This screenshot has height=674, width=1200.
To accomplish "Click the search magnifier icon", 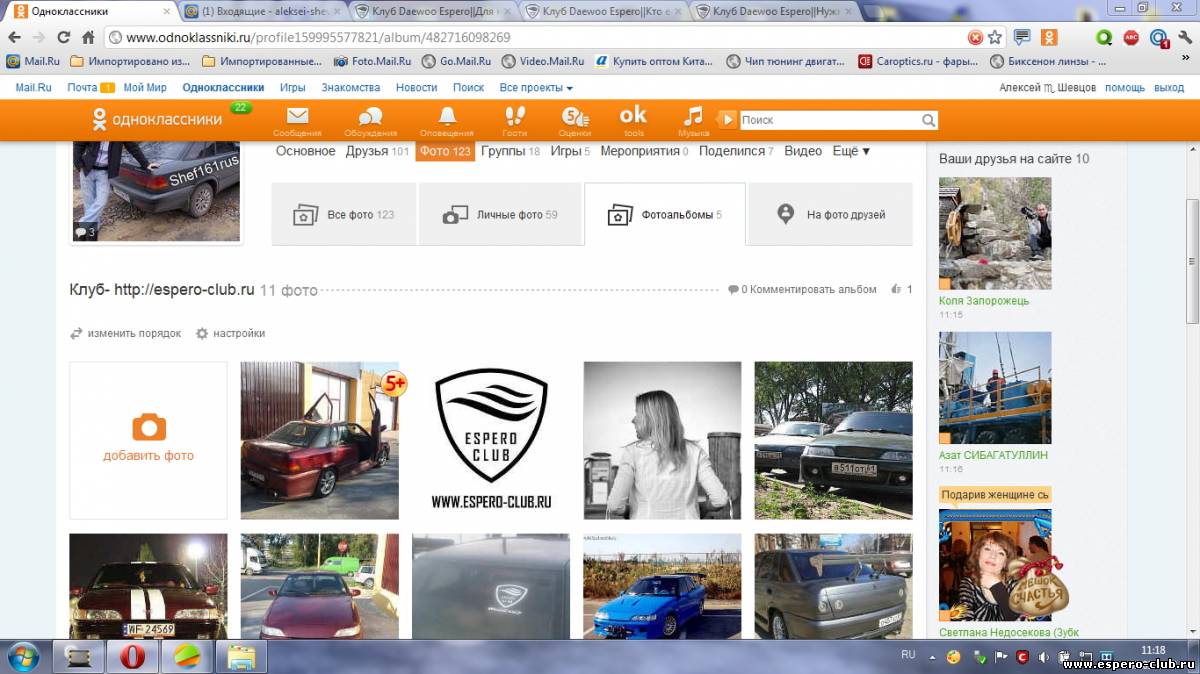I will click(928, 120).
